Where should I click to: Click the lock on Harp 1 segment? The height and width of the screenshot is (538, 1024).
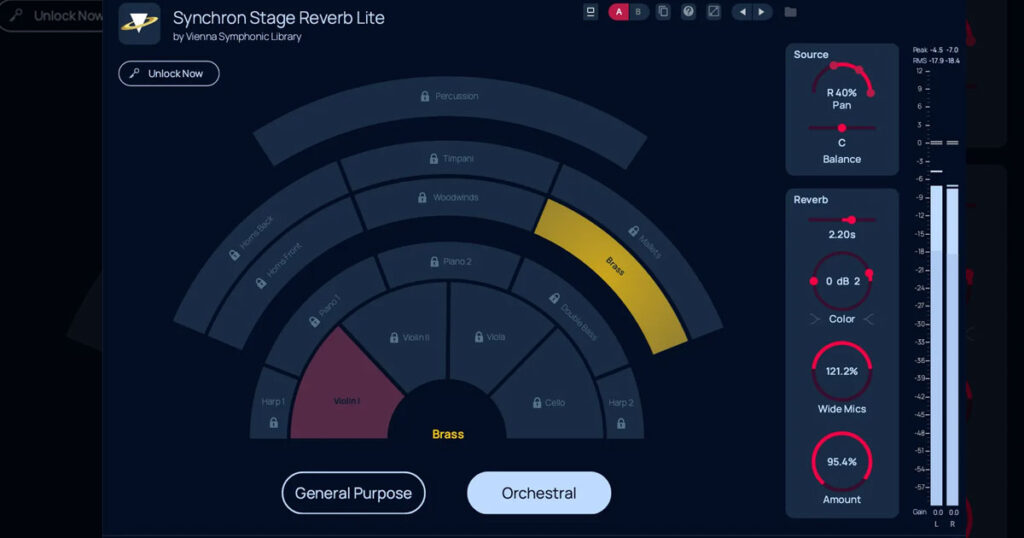[274, 423]
